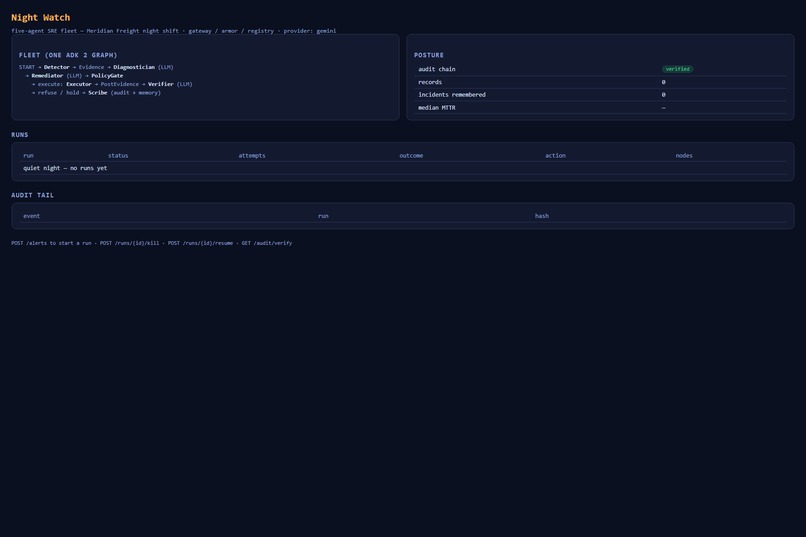Select the Executor node name

pos(79,84)
